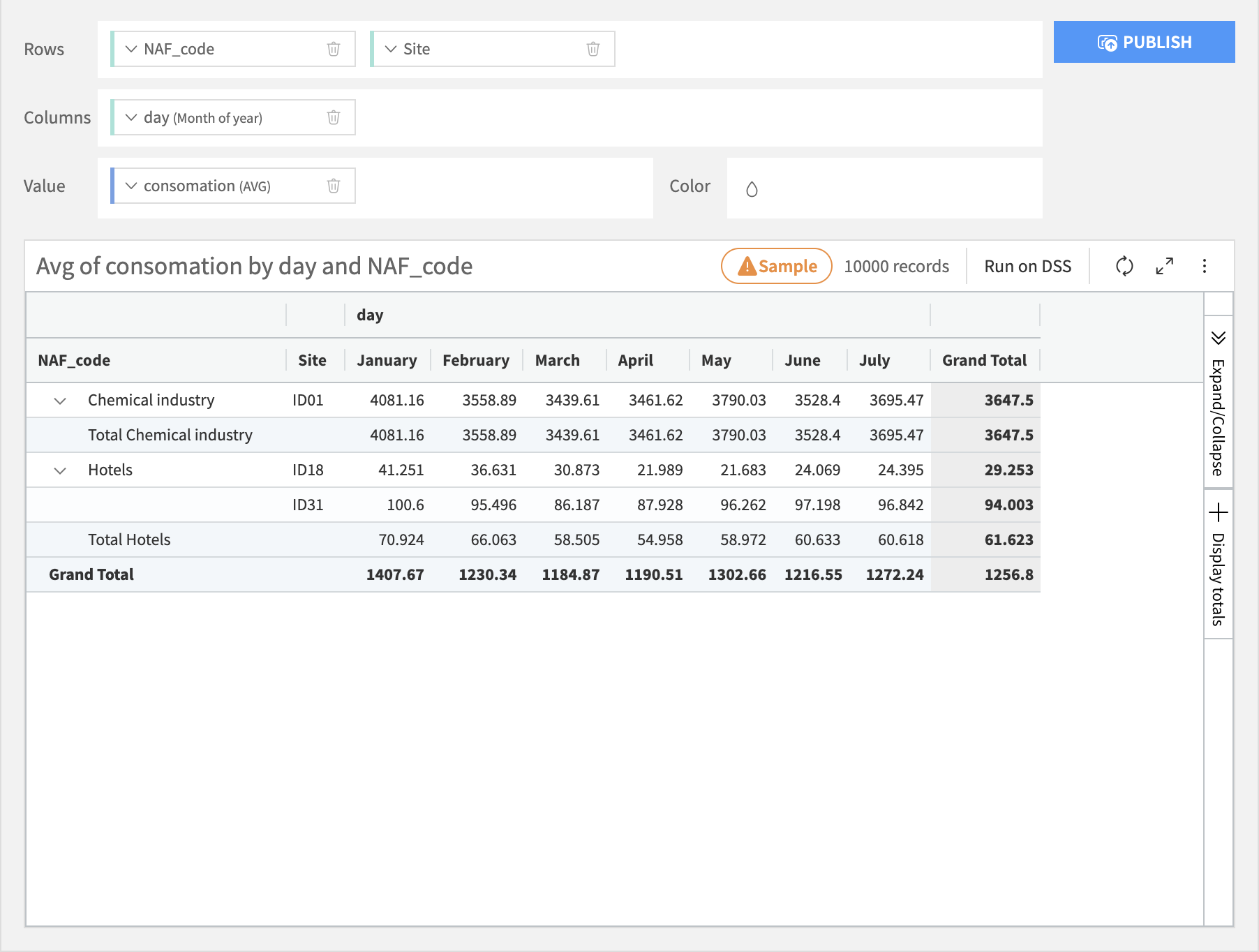1259x952 pixels.
Task: Click the color droplet icon
Action: (x=752, y=189)
